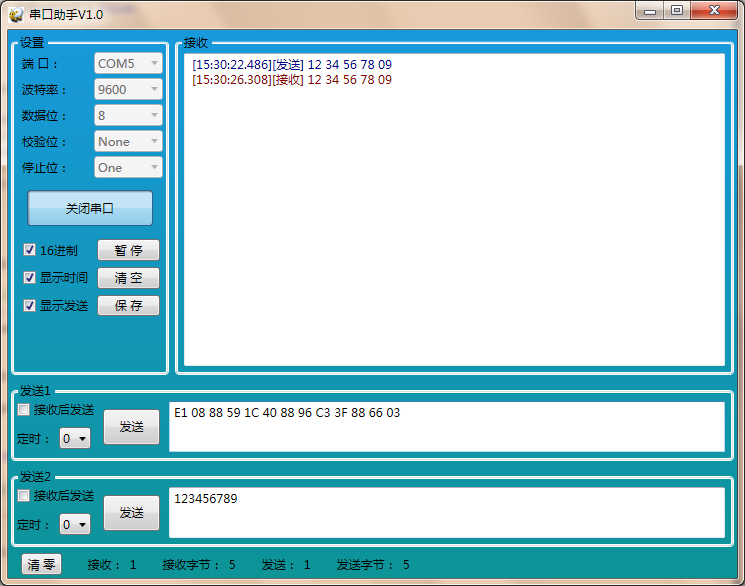Click the 清空 button

click(128, 278)
